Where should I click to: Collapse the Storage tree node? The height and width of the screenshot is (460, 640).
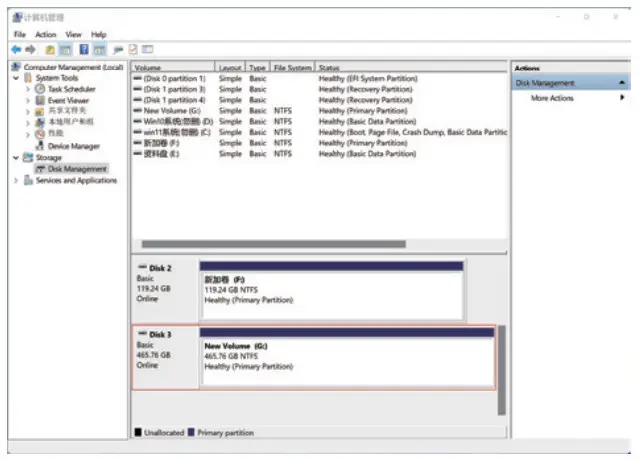coord(16,158)
